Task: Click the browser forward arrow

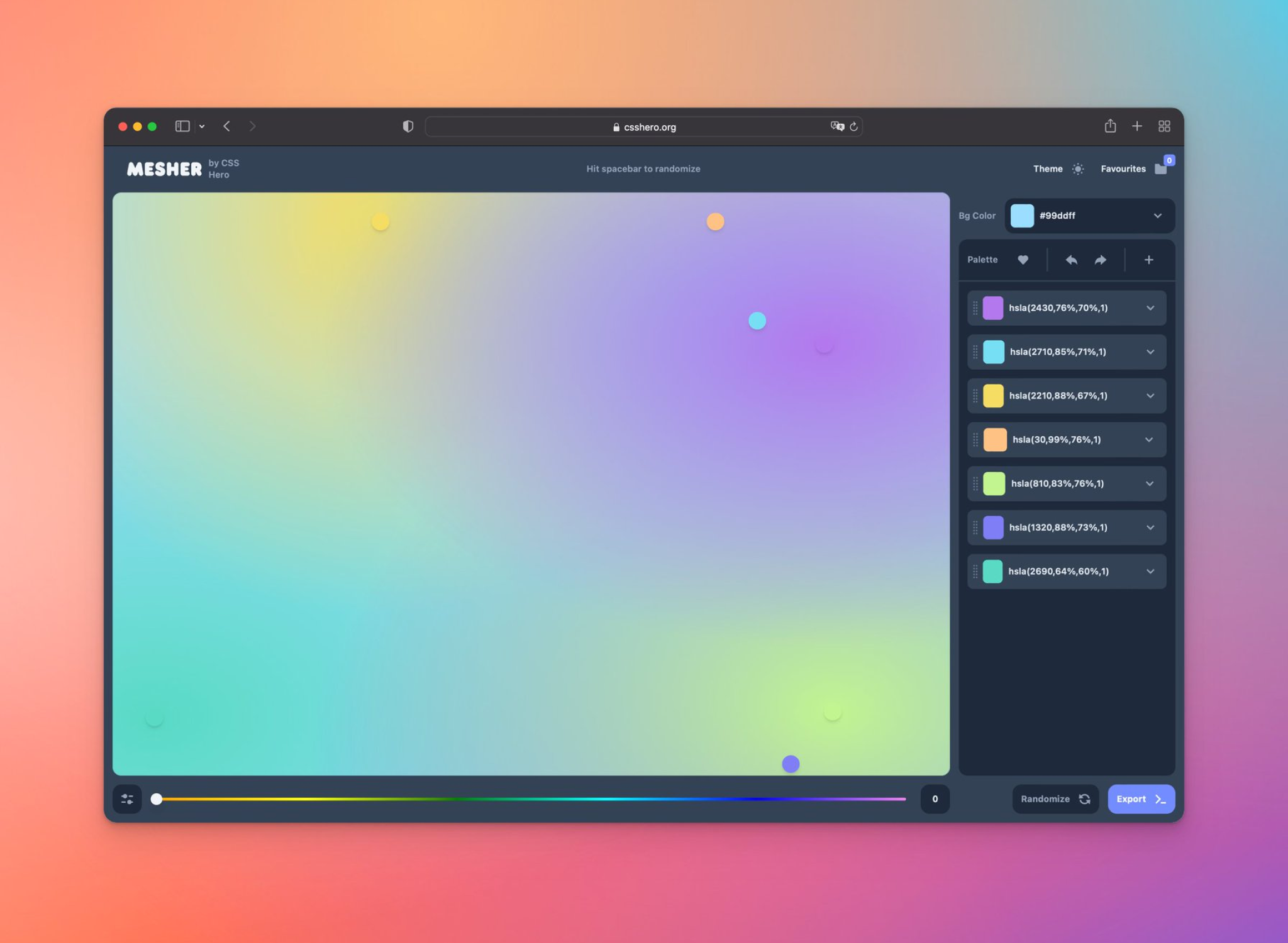Action: pos(252,126)
